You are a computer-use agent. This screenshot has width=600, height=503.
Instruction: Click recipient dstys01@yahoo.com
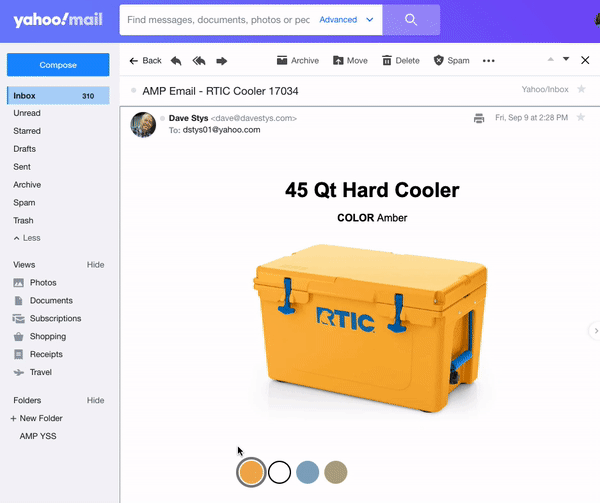point(222,130)
